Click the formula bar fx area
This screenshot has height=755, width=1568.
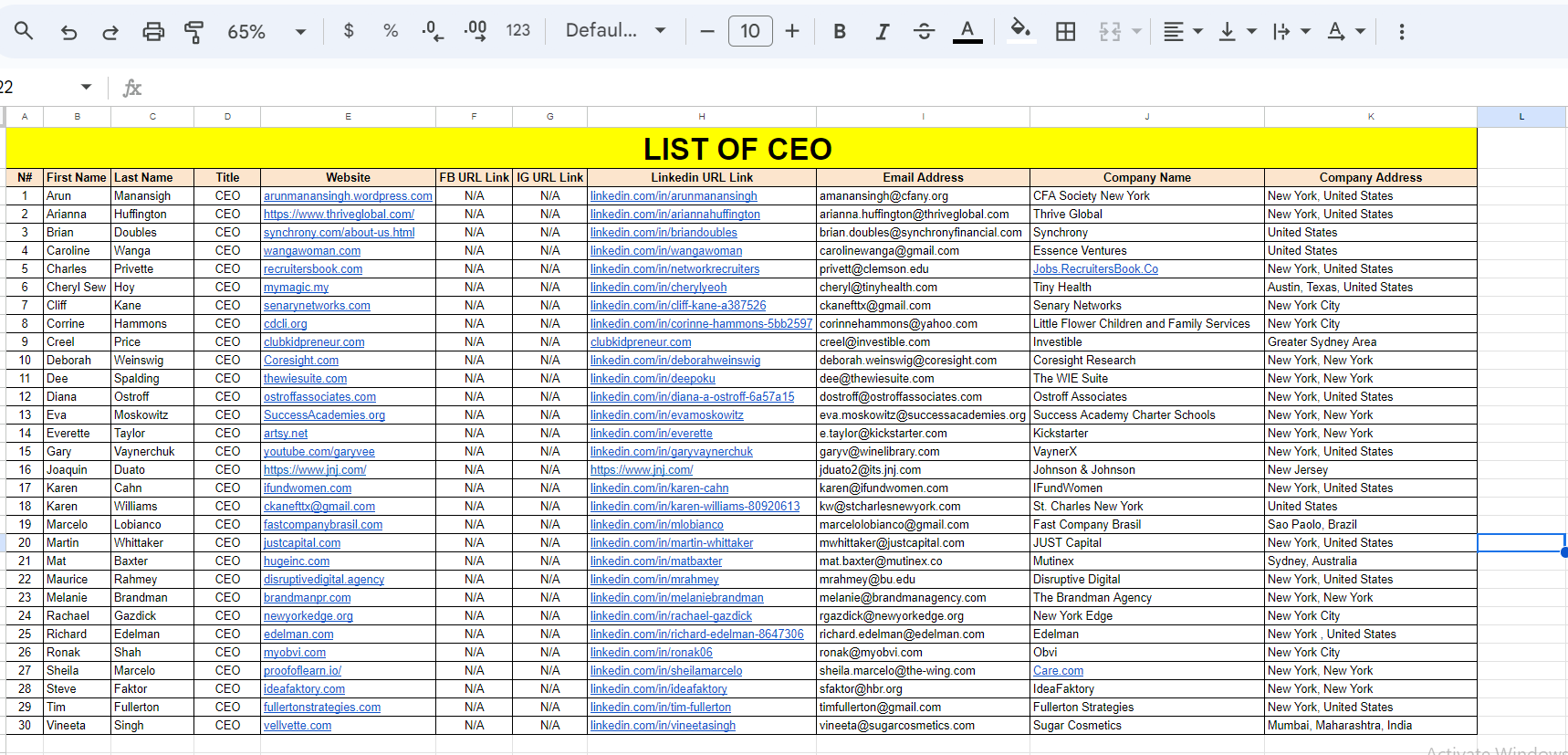[x=132, y=88]
